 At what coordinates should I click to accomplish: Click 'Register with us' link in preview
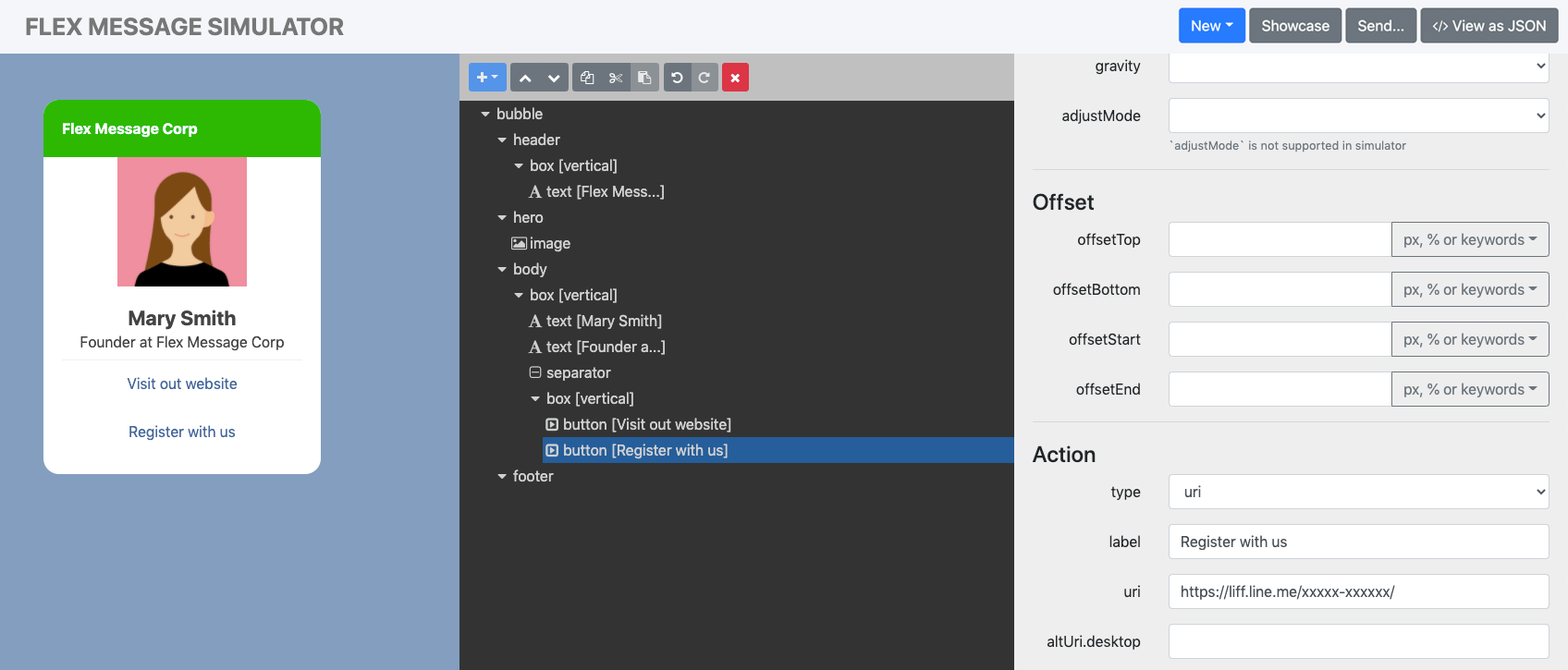[182, 432]
